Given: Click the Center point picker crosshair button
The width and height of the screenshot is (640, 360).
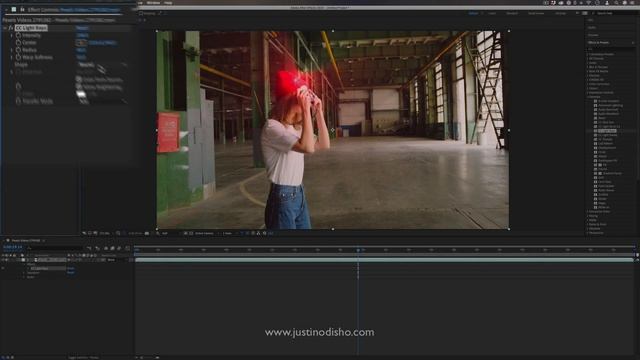Looking at the screenshot, I should pyautogui.click(x=81, y=42).
